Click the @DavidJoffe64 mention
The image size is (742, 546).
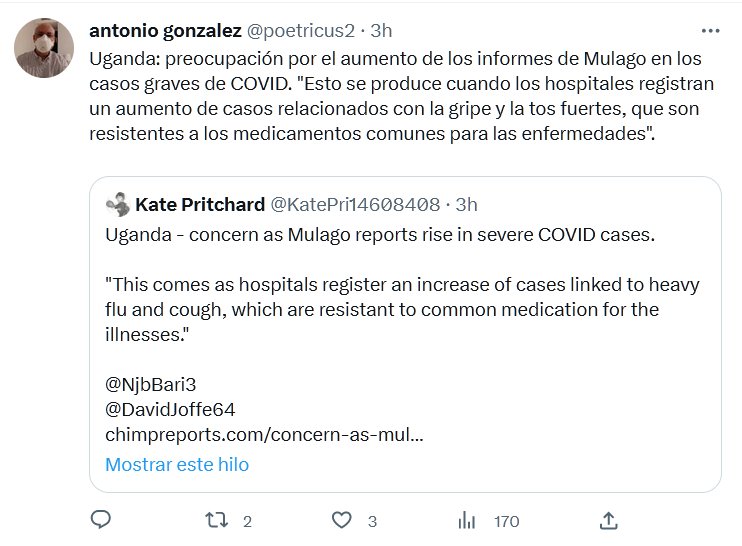coord(170,409)
